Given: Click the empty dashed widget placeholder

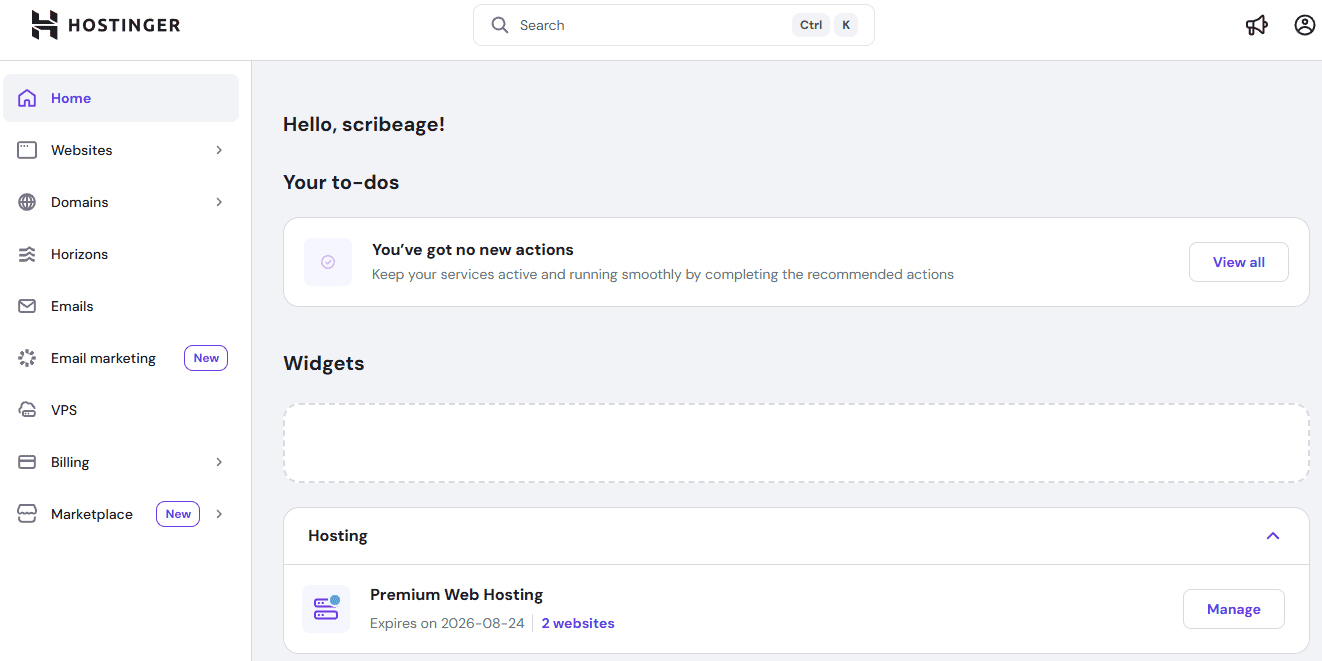Looking at the screenshot, I should [796, 443].
